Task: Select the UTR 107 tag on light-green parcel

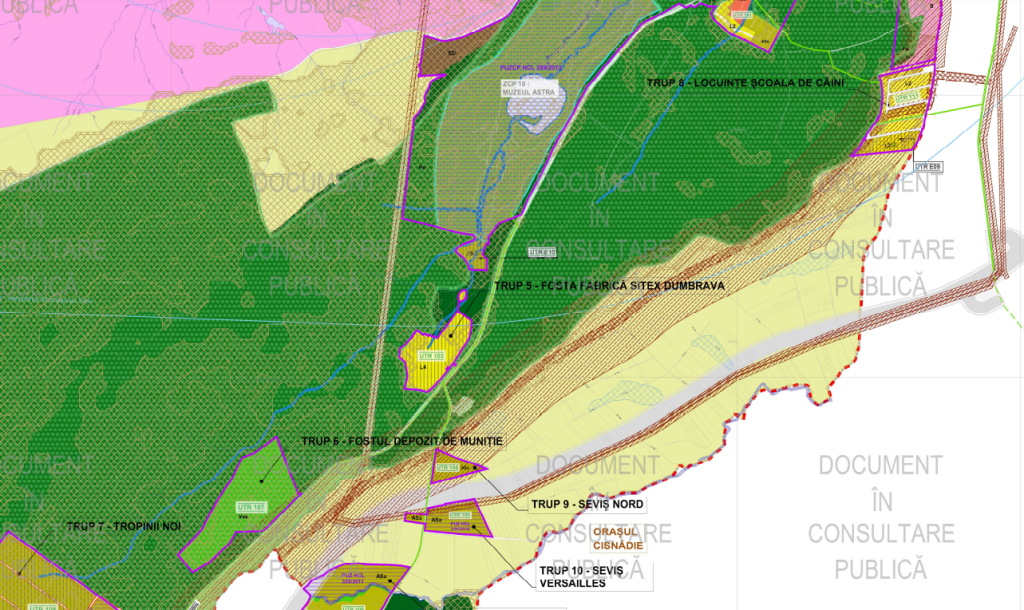Action: pos(253,506)
